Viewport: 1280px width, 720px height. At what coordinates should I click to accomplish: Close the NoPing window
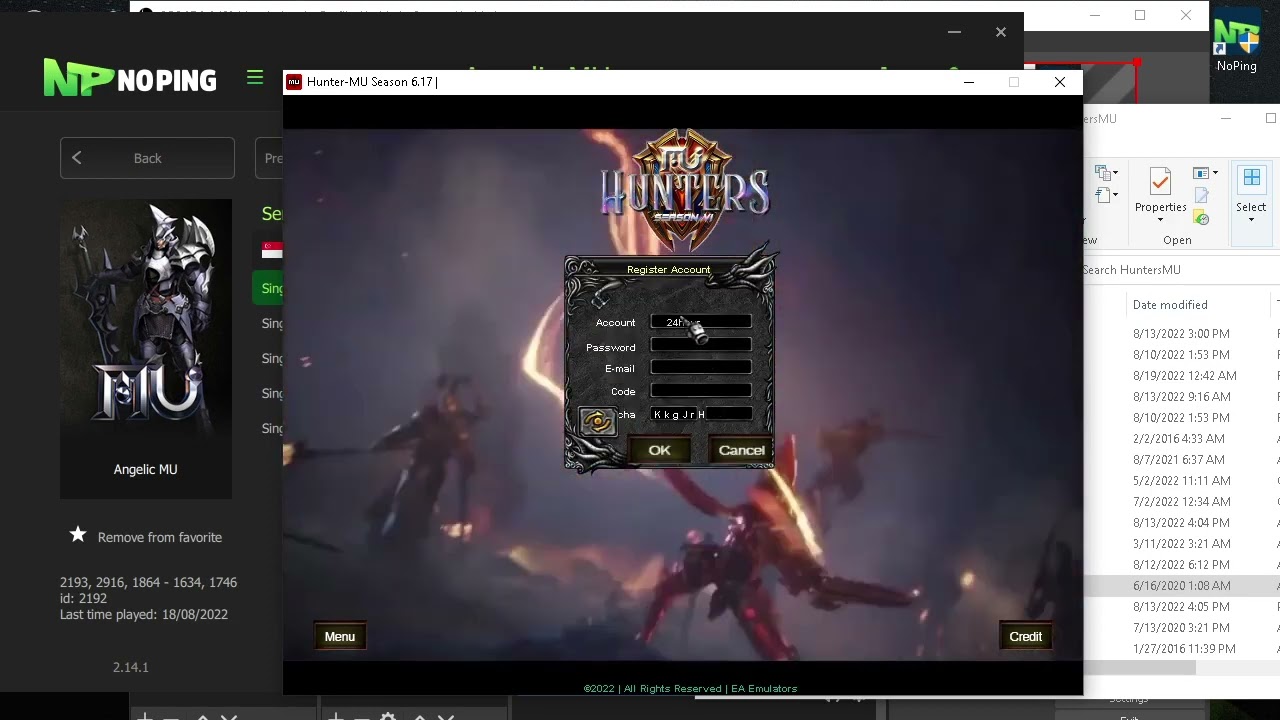1000,32
